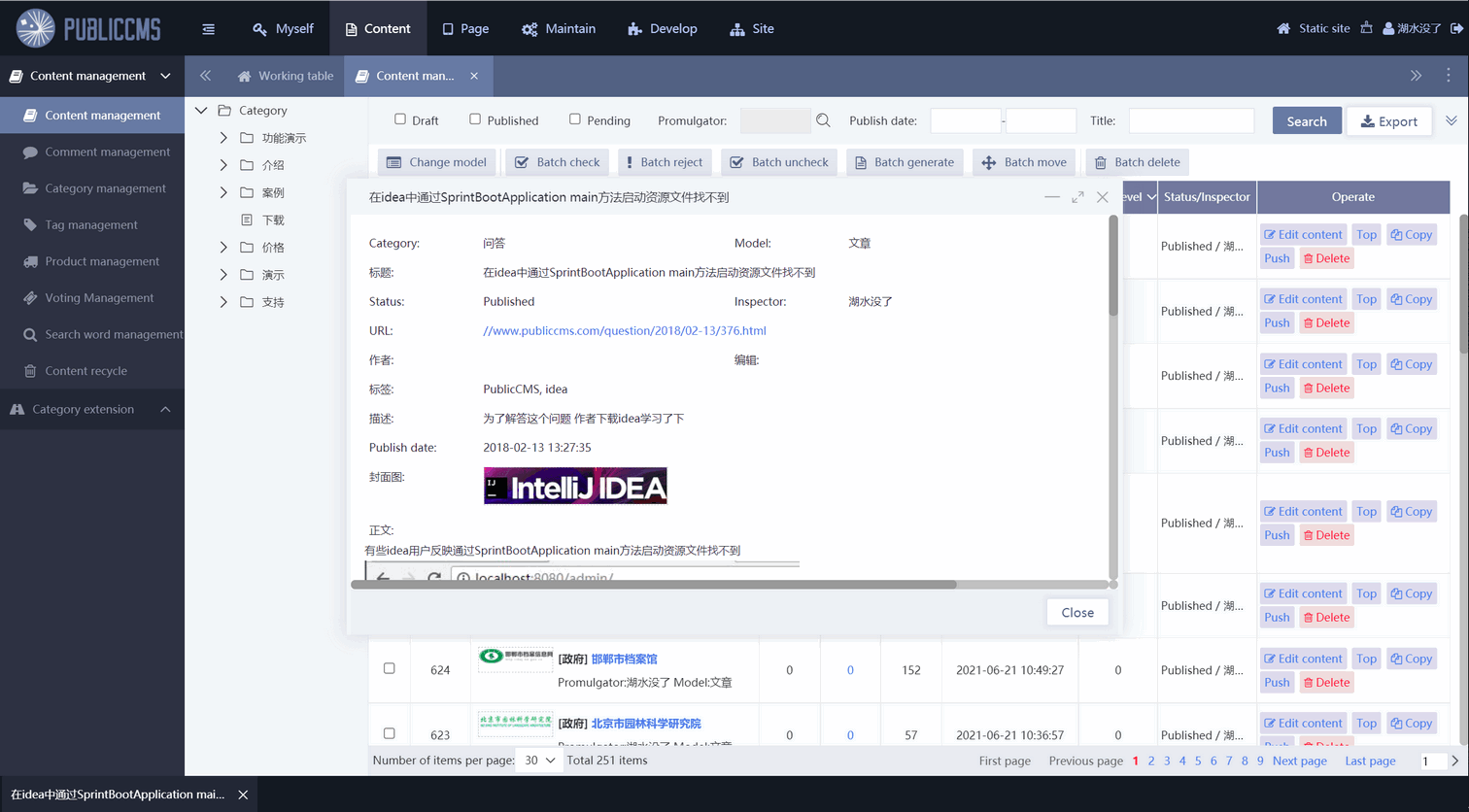This screenshot has height=812, width=1469.
Task: Click the Promulgator search magnifier icon
Action: (823, 120)
